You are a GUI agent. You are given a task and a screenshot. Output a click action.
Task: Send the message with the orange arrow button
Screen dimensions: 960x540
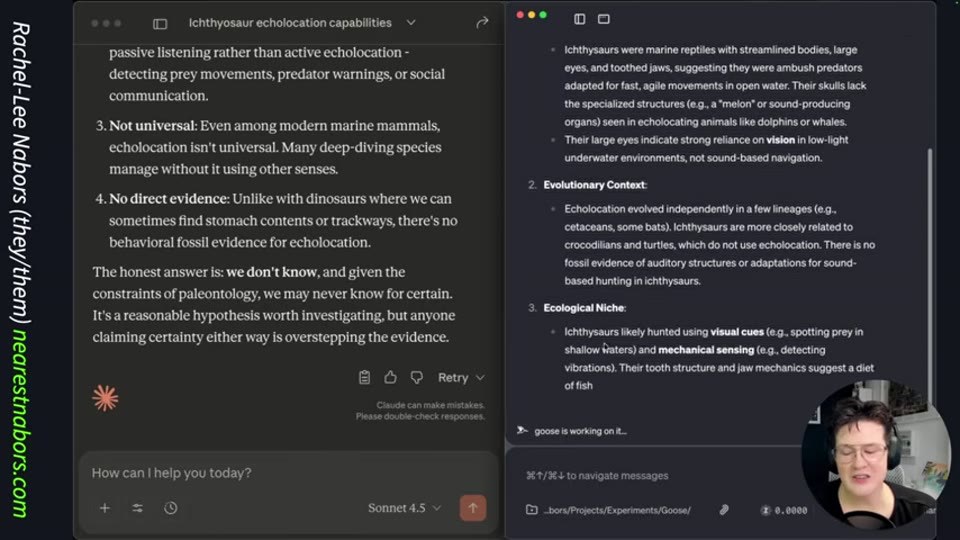click(x=473, y=508)
